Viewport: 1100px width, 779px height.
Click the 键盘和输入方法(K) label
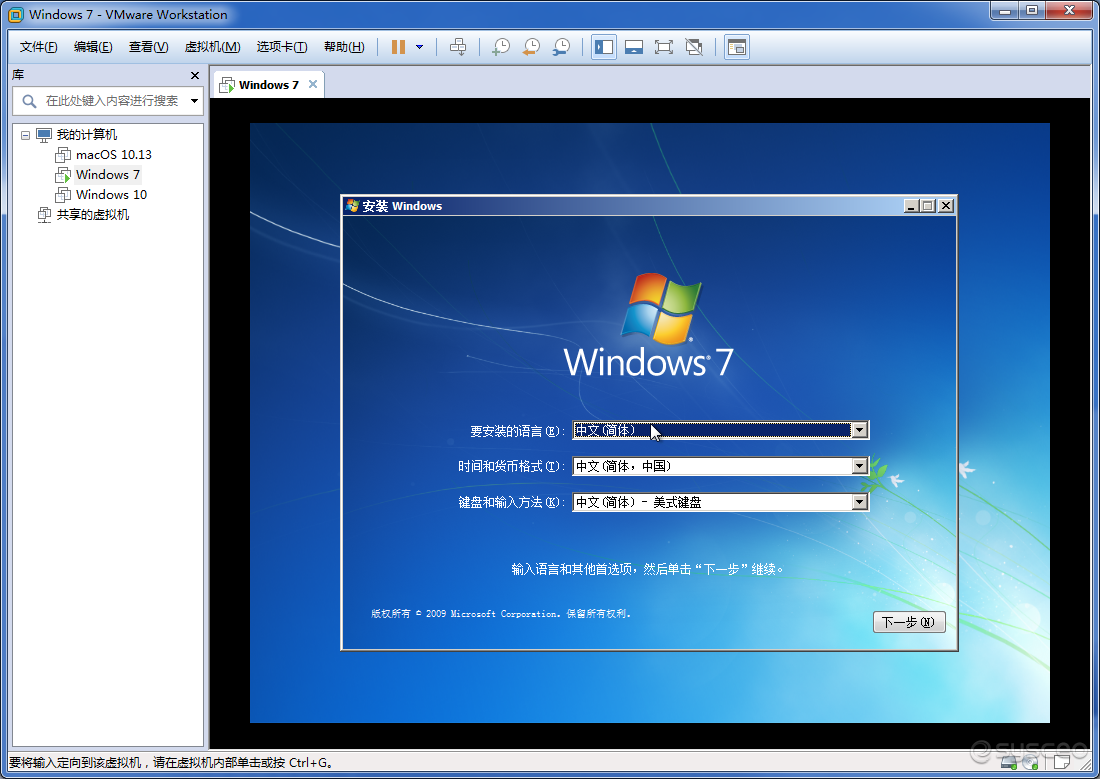[x=511, y=502]
